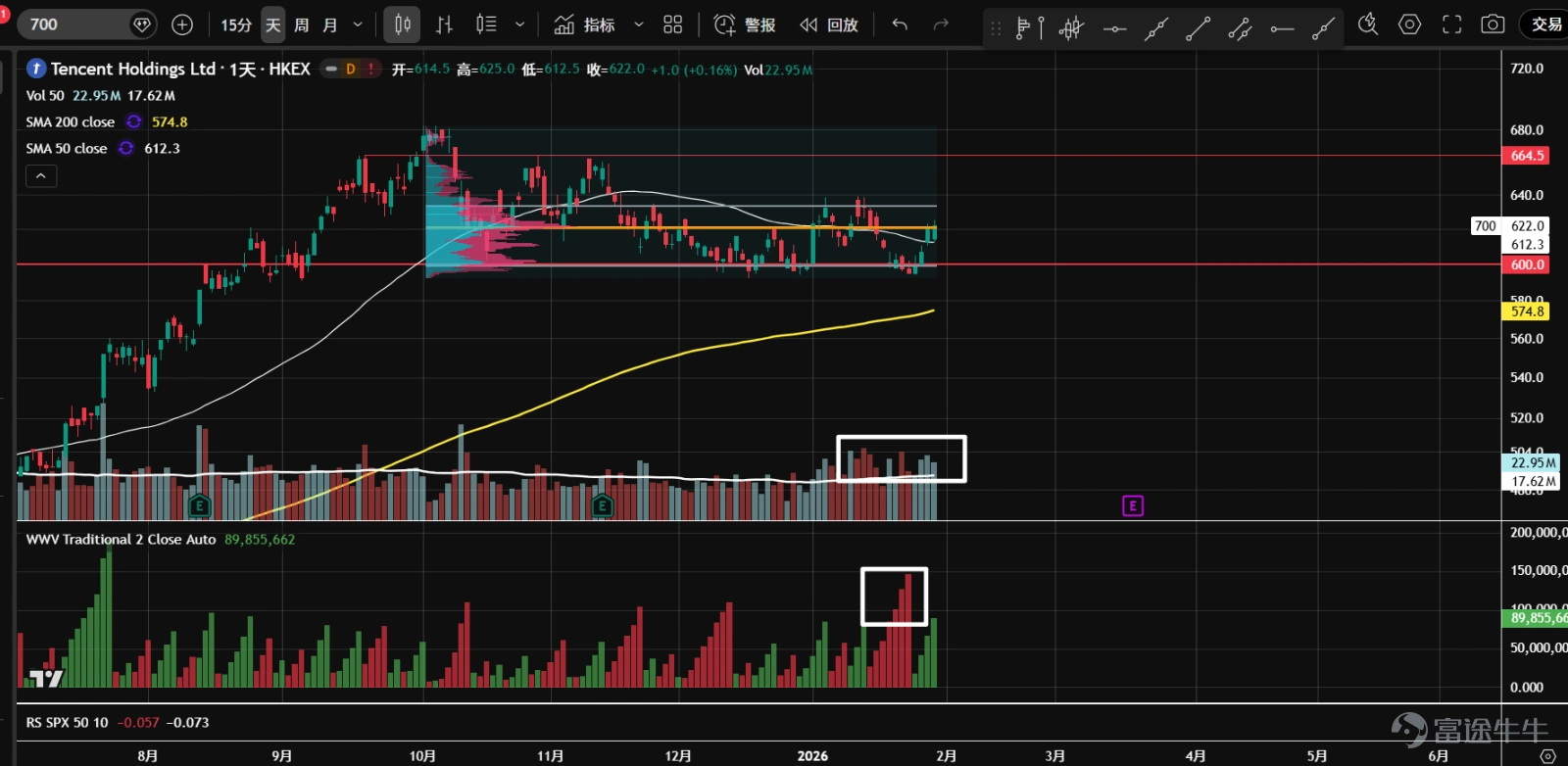Expand the time interval dropdown
The height and width of the screenshot is (766, 1568).
click(358, 24)
